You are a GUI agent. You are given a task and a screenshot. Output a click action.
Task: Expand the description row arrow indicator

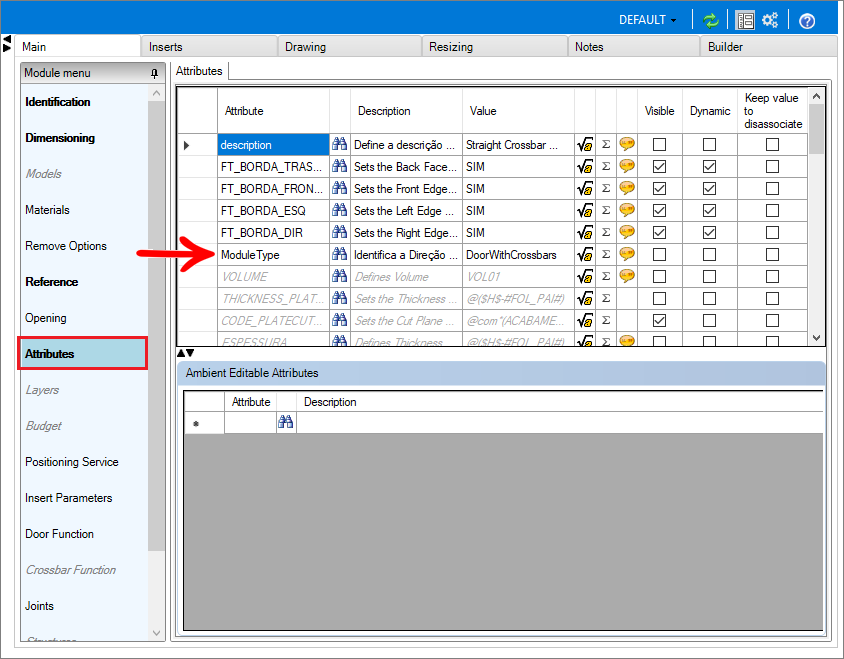click(187, 146)
